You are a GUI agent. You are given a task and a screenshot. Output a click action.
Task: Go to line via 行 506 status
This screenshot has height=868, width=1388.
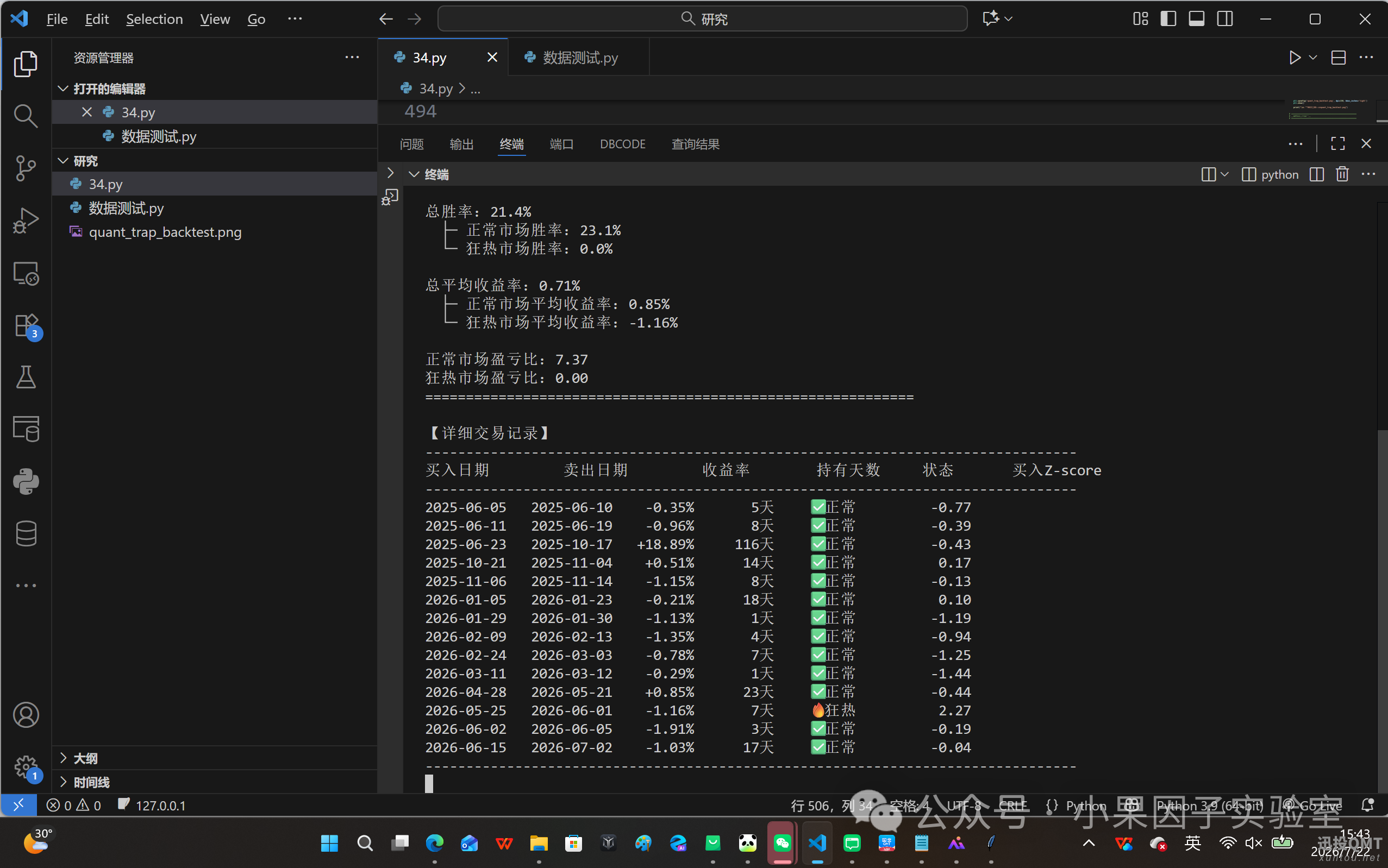(831, 805)
